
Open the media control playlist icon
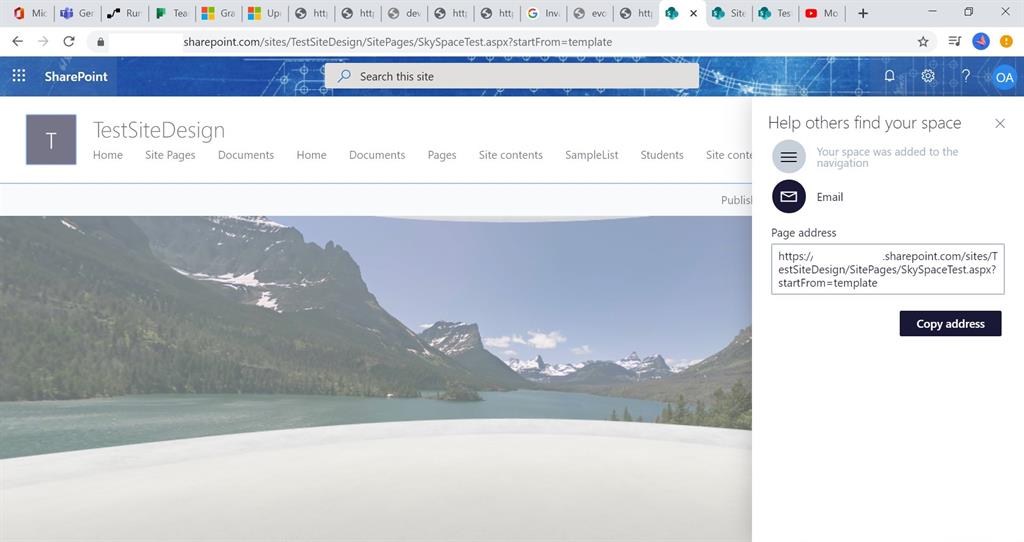(x=955, y=41)
